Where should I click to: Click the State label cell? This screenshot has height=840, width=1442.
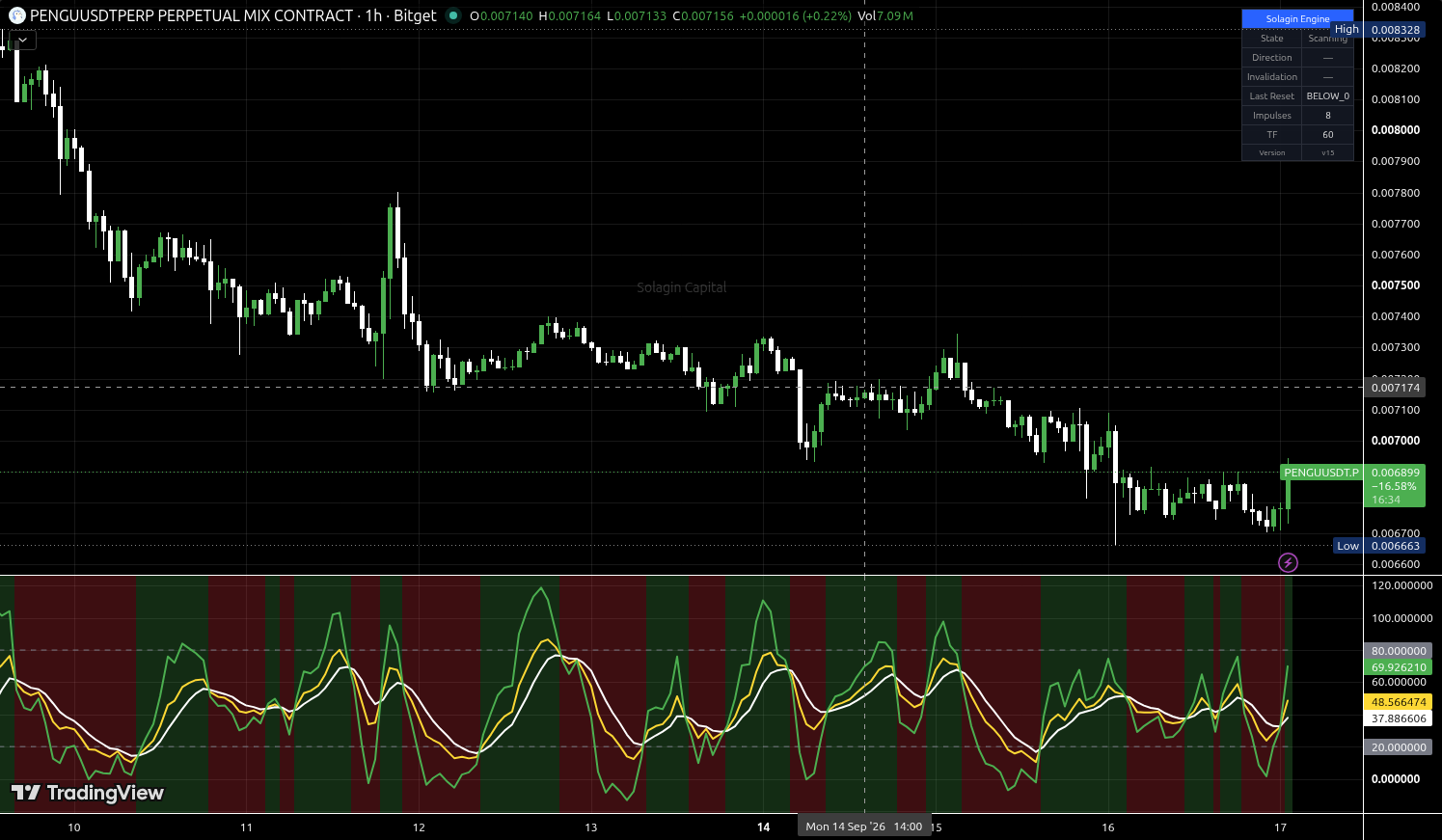click(1271, 39)
